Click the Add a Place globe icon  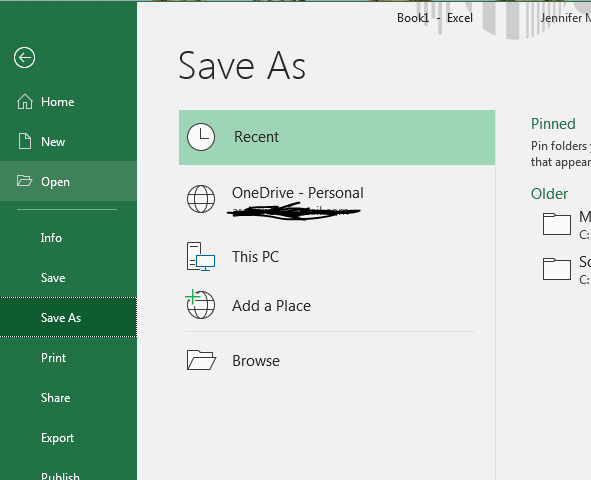coord(200,304)
